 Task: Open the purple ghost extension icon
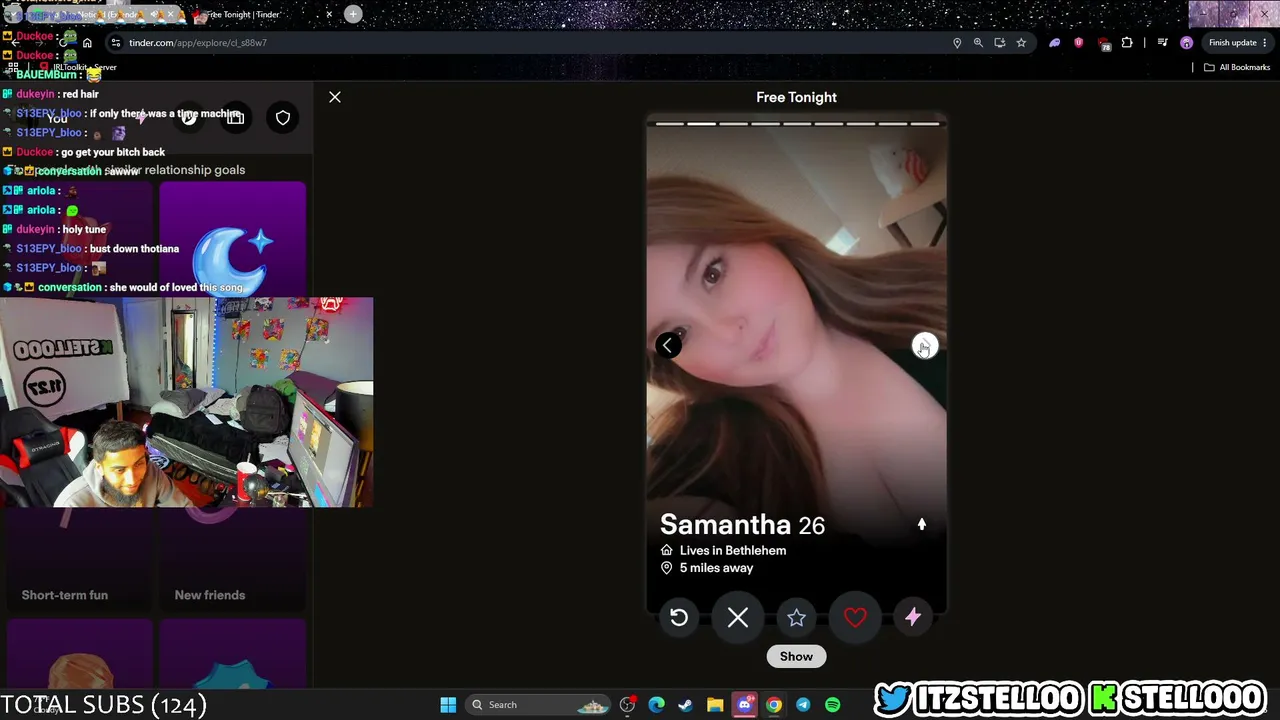(1055, 43)
